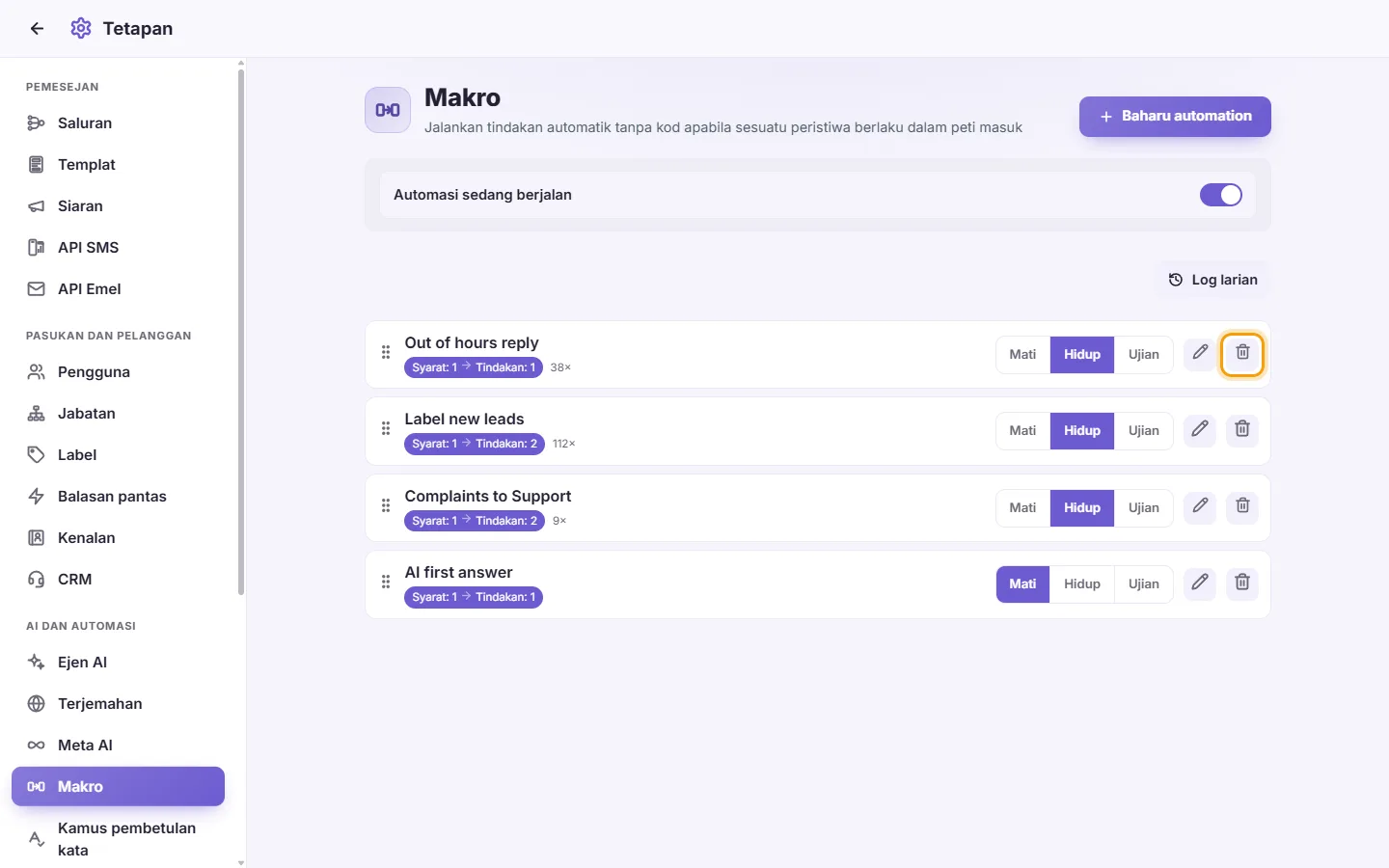1389x868 pixels.
Task: Set Complaints to Support to Mati
Action: point(1022,508)
